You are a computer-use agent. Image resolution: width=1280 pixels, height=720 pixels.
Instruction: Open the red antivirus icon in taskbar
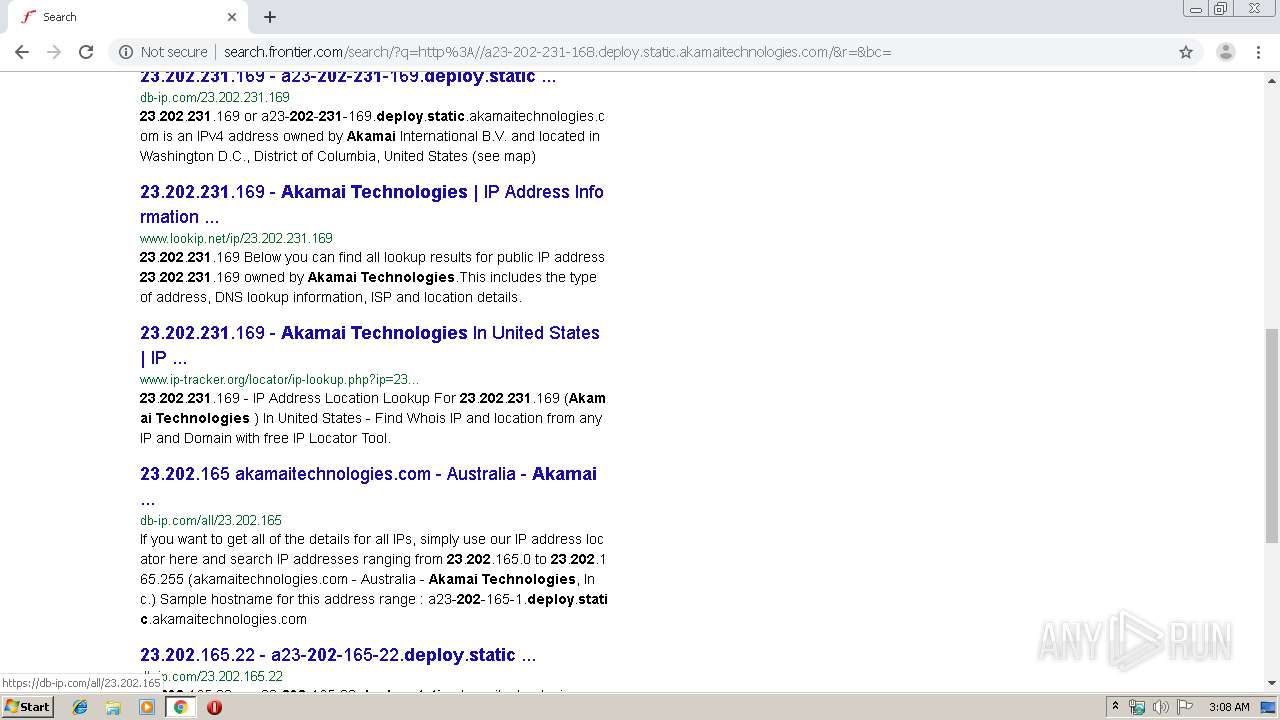[214, 707]
